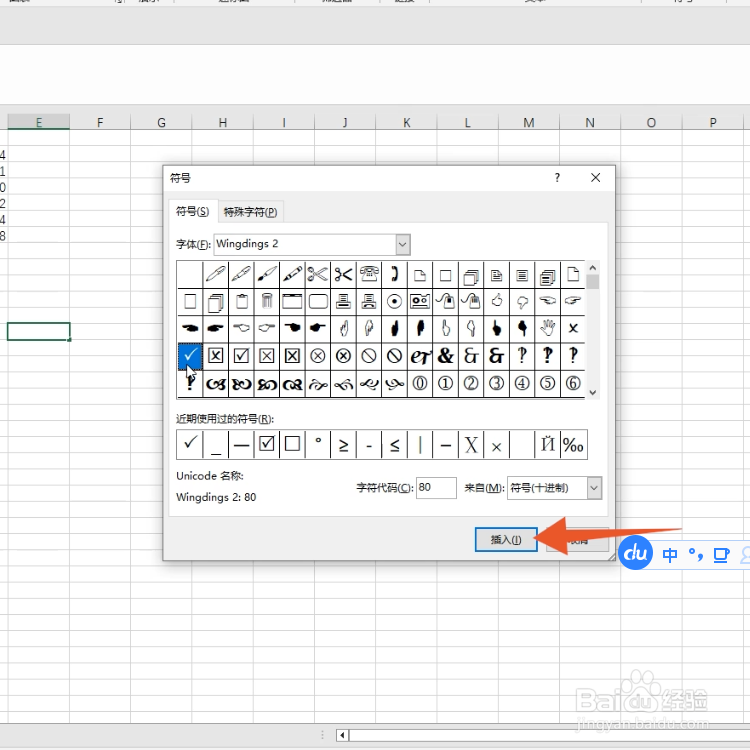Image resolution: width=750 pixels, height=750 pixels.
Task: Select the boxed checkmark symbol in grid
Action: click(241, 356)
